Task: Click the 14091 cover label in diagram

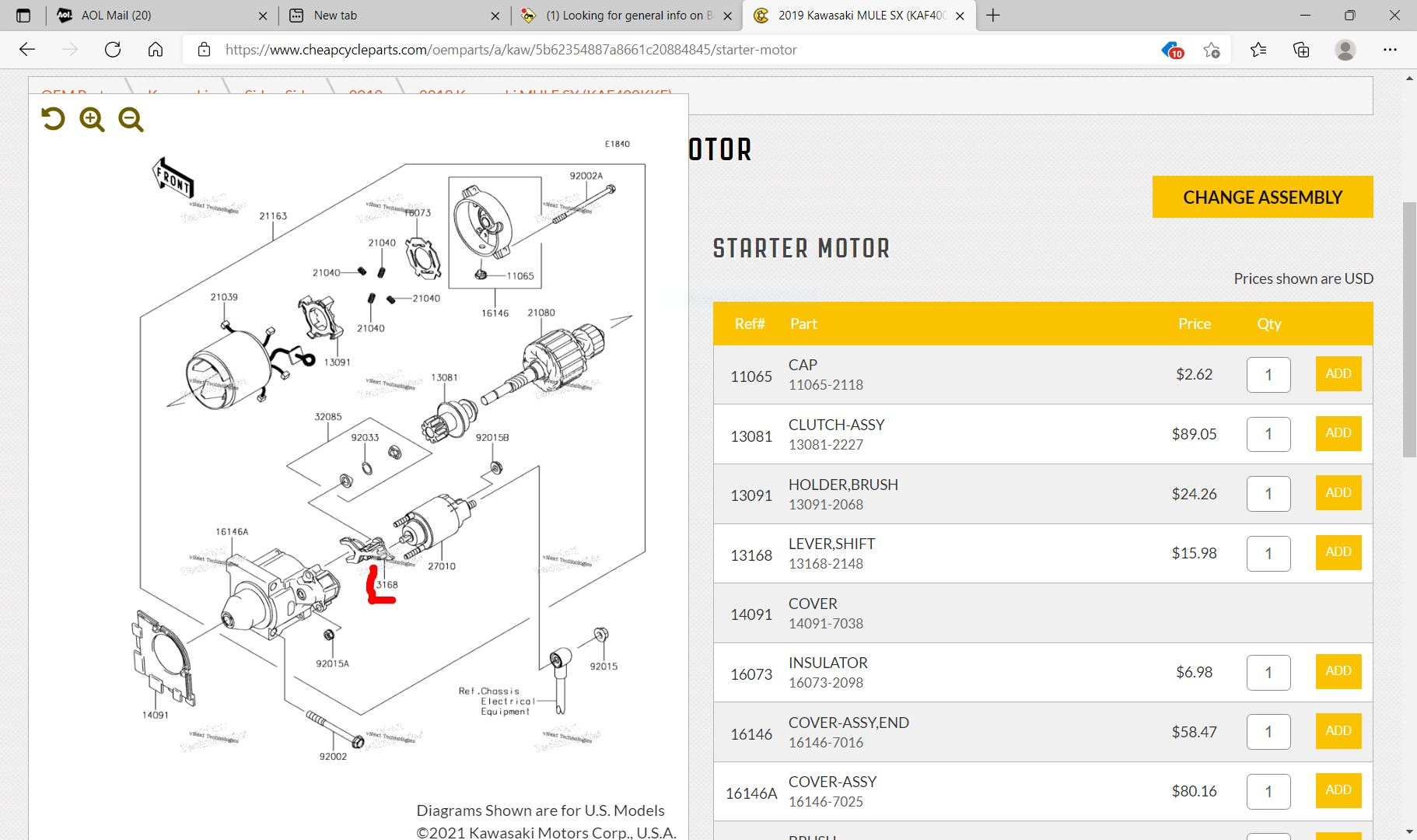Action: click(x=155, y=715)
